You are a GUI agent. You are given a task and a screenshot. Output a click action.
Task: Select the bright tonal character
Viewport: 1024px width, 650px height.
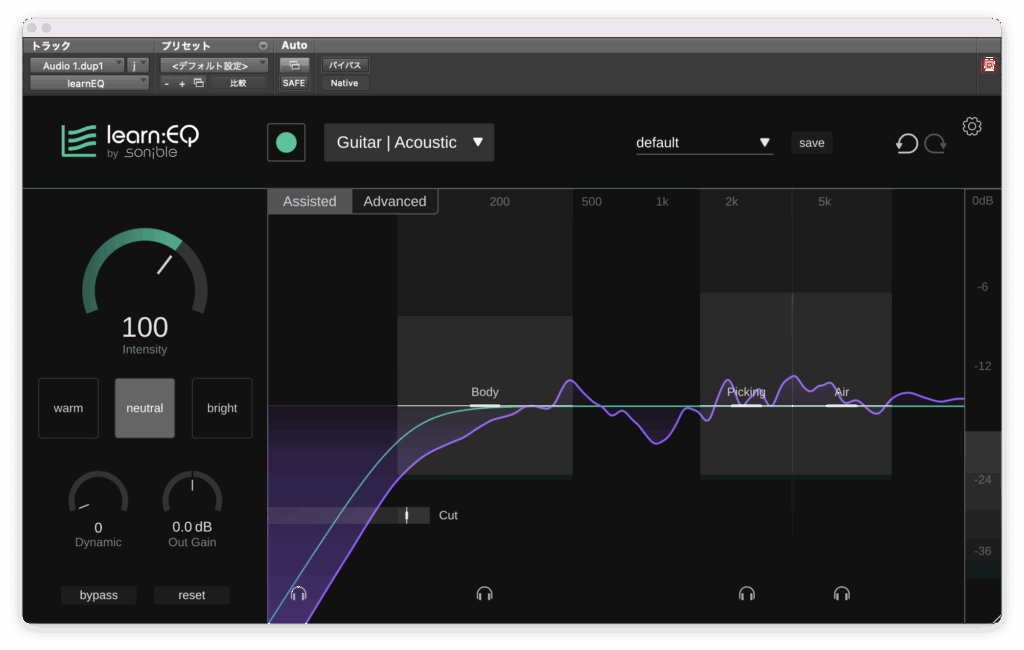click(222, 408)
